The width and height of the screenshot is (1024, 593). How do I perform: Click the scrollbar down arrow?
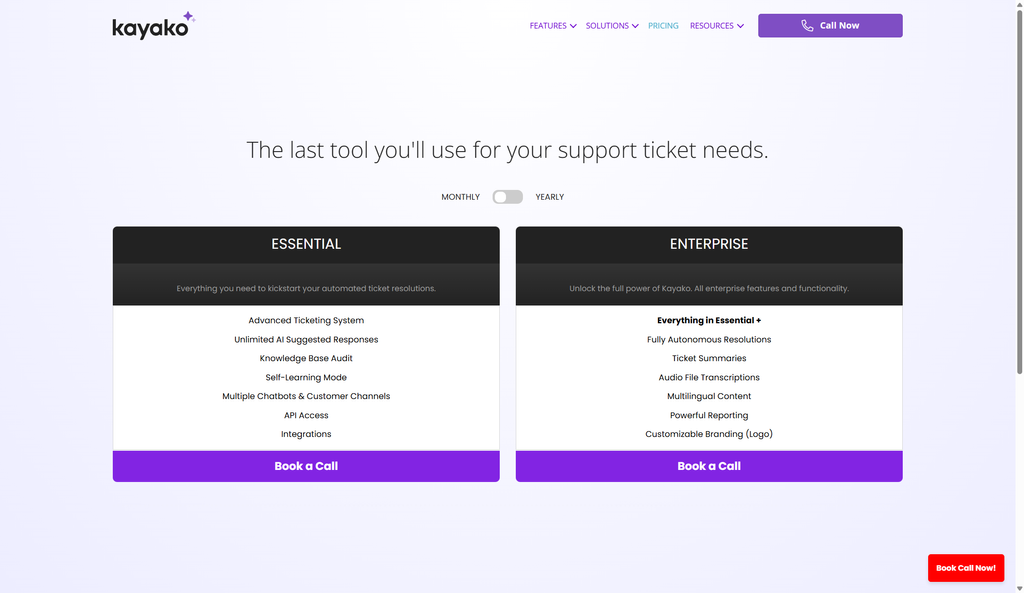tap(1018, 587)
